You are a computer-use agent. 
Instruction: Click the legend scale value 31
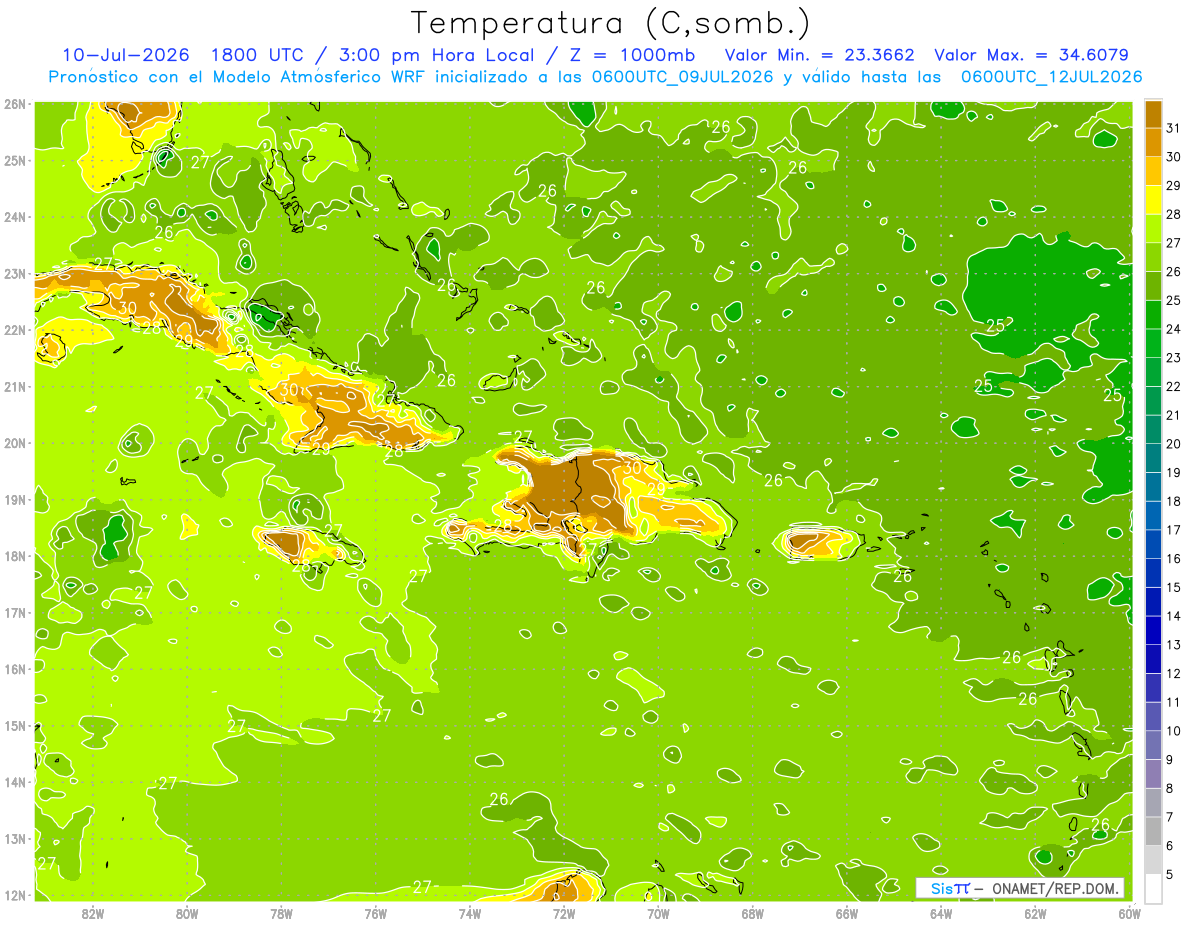click(x=1173, y=127)
